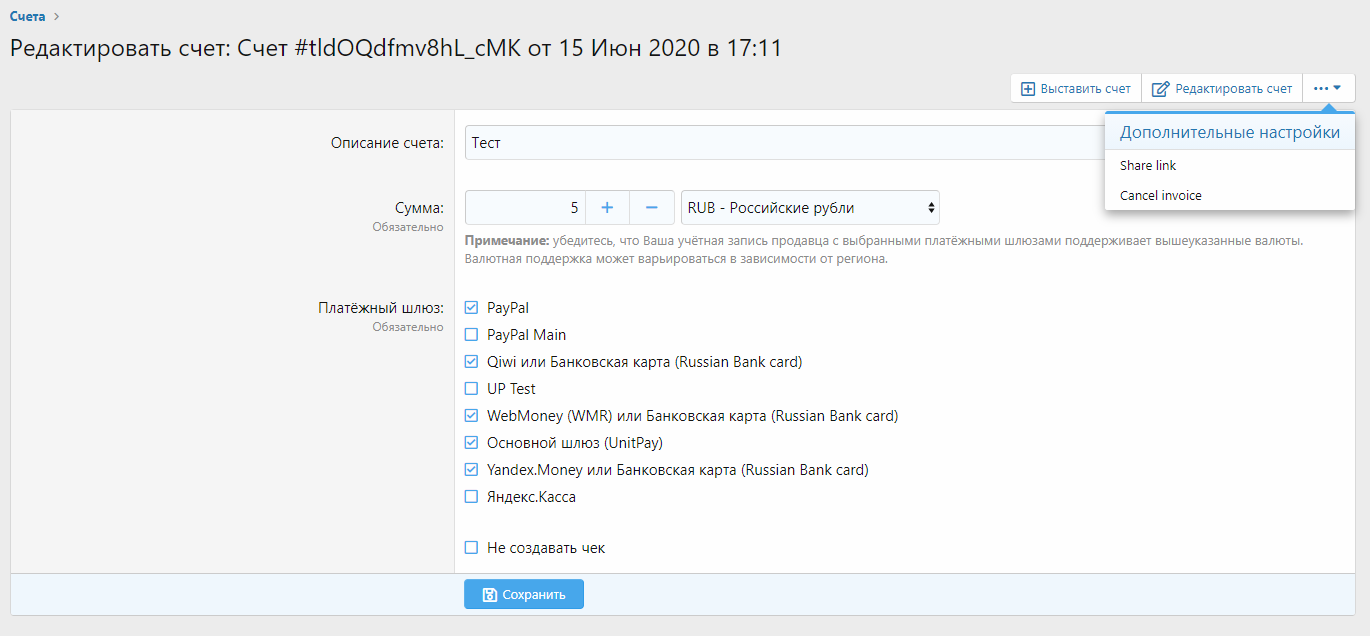Click the Редактировать счет button
Screen dimensions: 1370x636
pyautogui.click(x=1222, y=89)
